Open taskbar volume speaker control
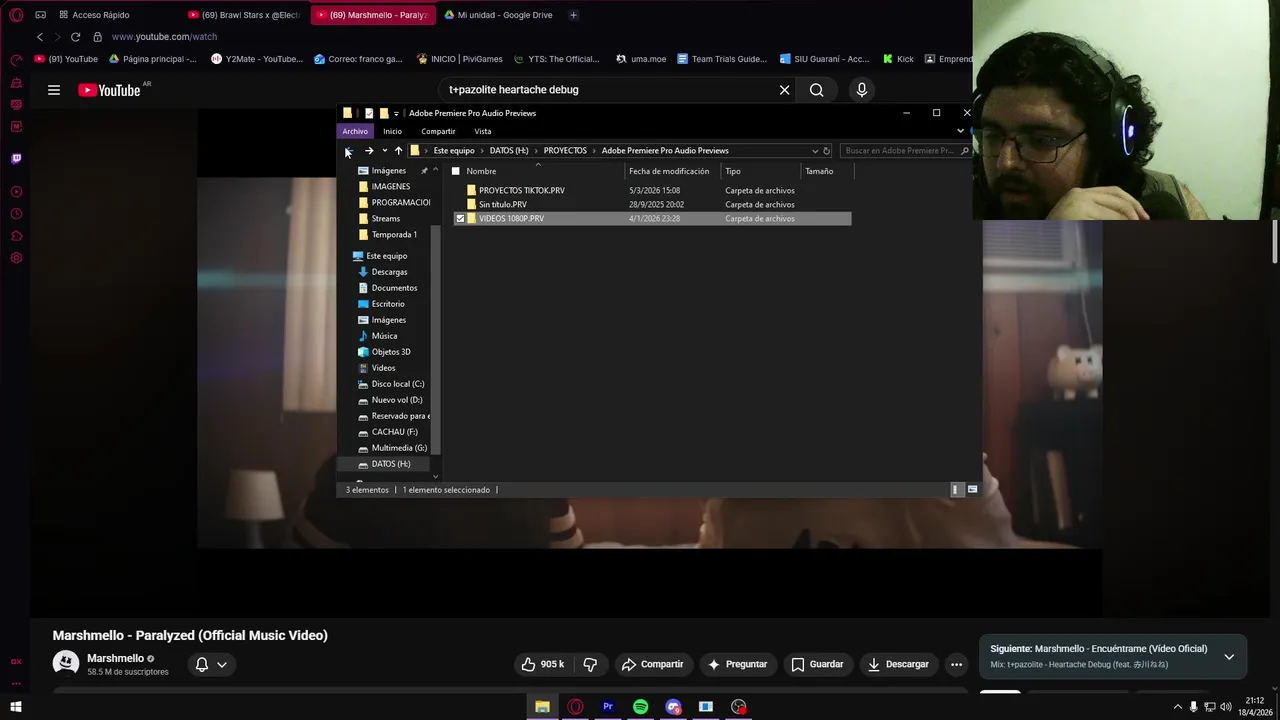1280x720 pixels. point(1226,707)
